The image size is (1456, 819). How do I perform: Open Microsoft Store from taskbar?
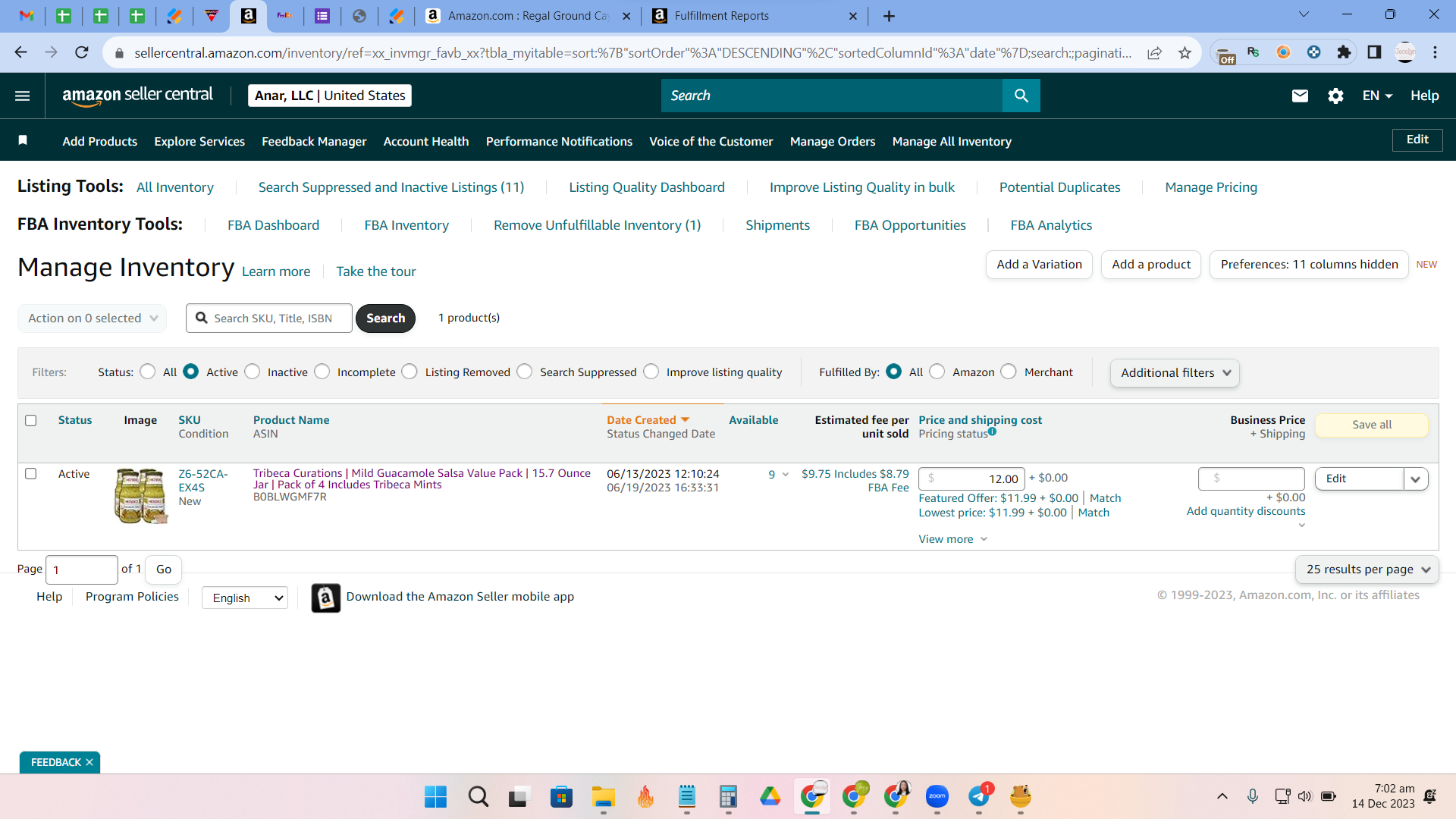[x=561, y=796]
